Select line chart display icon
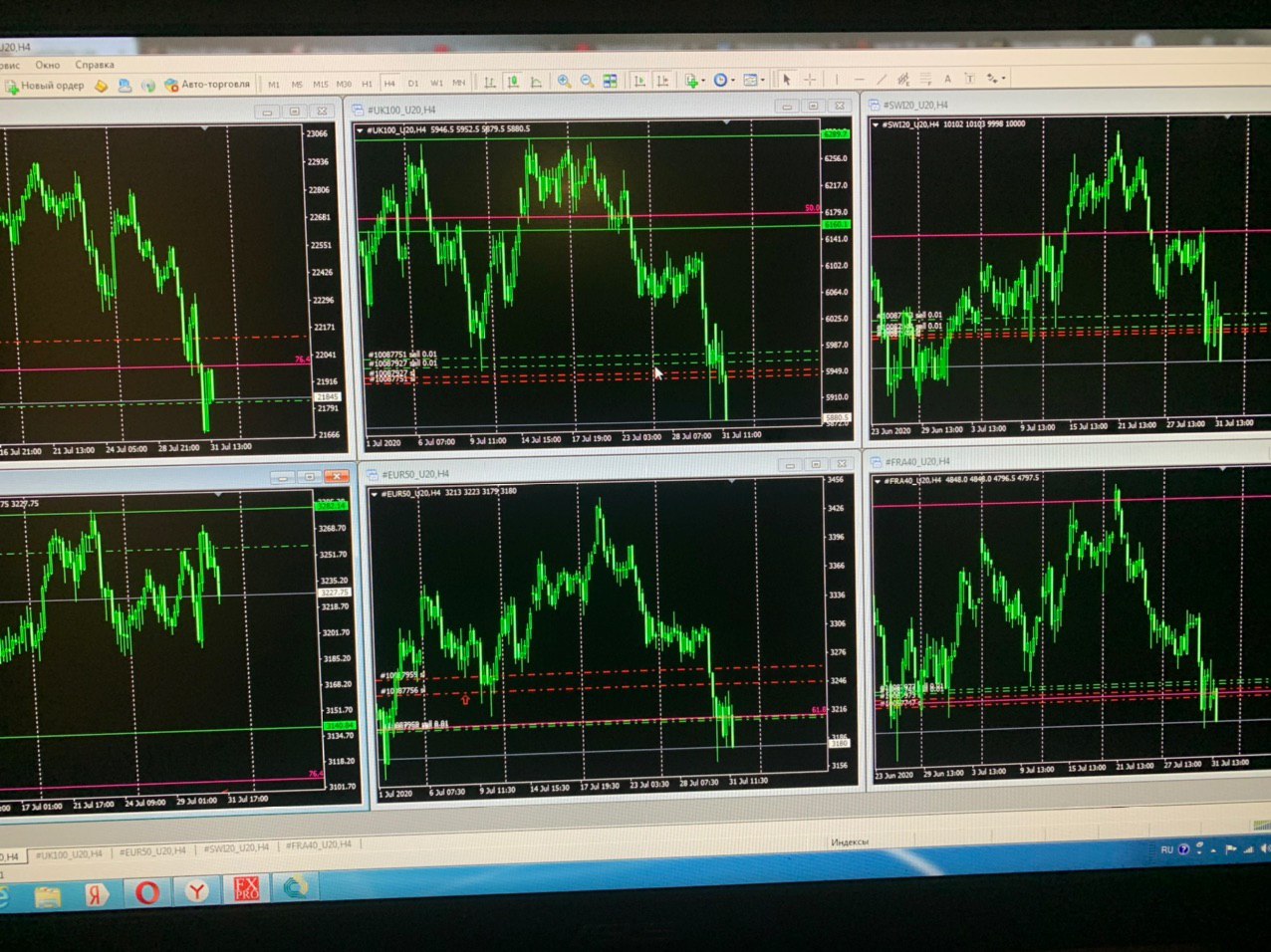Viewport: 1271px width, 952px height. coord(535,82)
